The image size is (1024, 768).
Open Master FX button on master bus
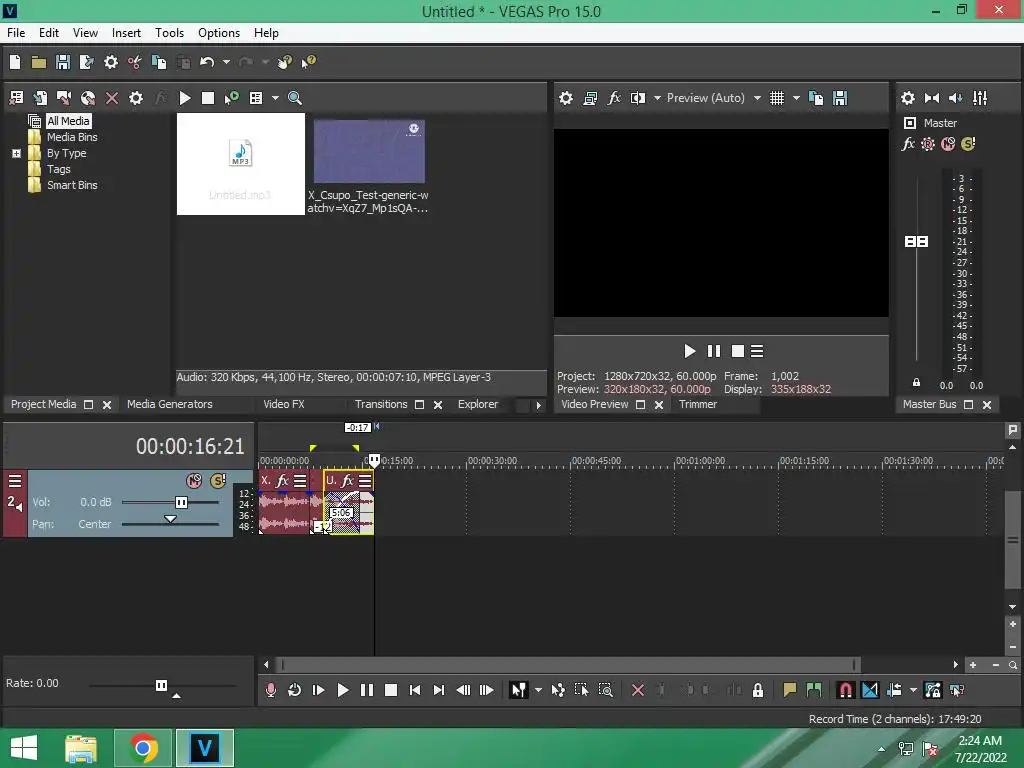tap(908, 144)
